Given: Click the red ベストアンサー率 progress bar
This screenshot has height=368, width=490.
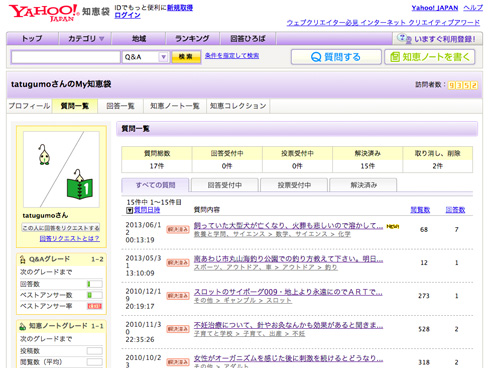Looking at the screenshot, I should [x=95, y=306].
